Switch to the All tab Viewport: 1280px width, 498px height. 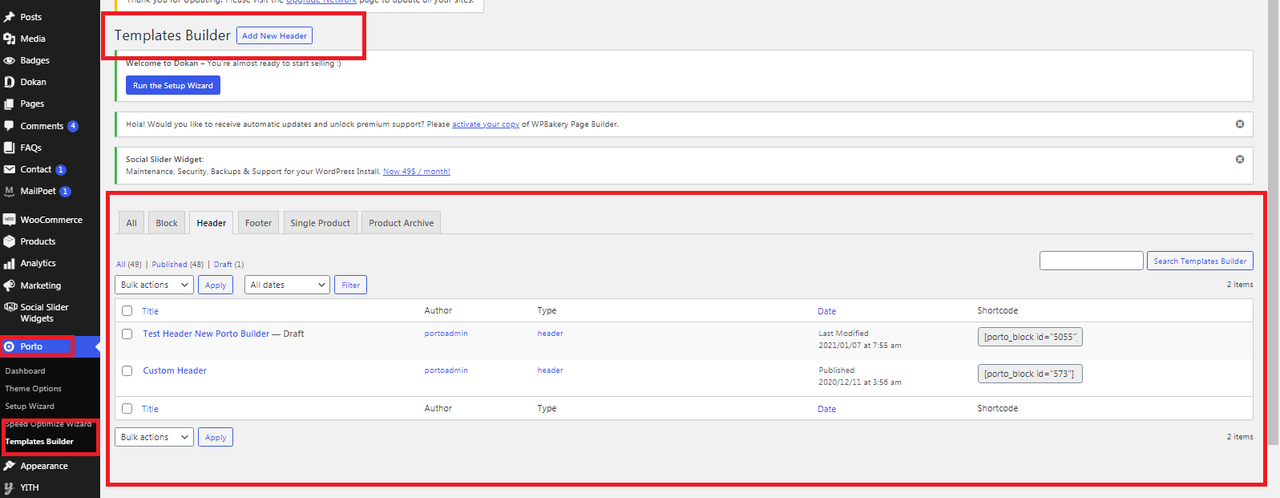tap(131, 223)
